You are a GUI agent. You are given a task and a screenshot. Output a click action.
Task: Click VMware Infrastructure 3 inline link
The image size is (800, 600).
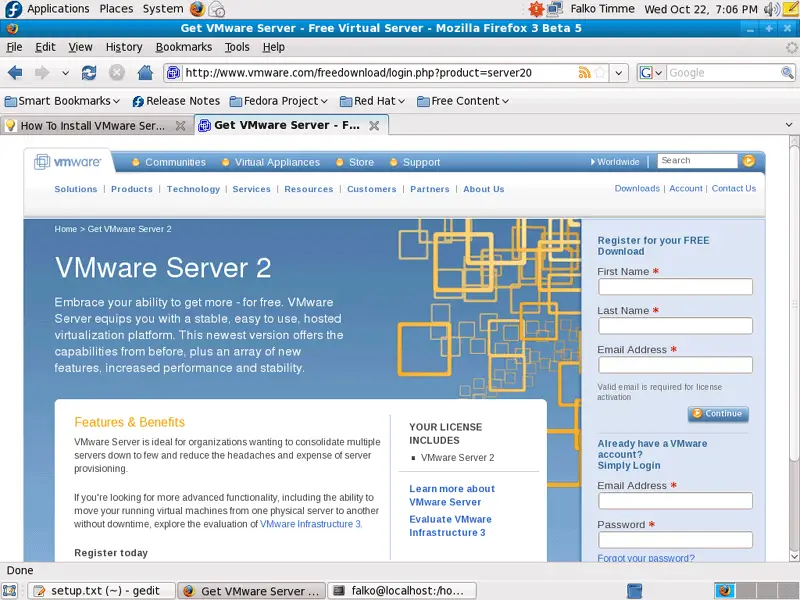pos(311,524)
